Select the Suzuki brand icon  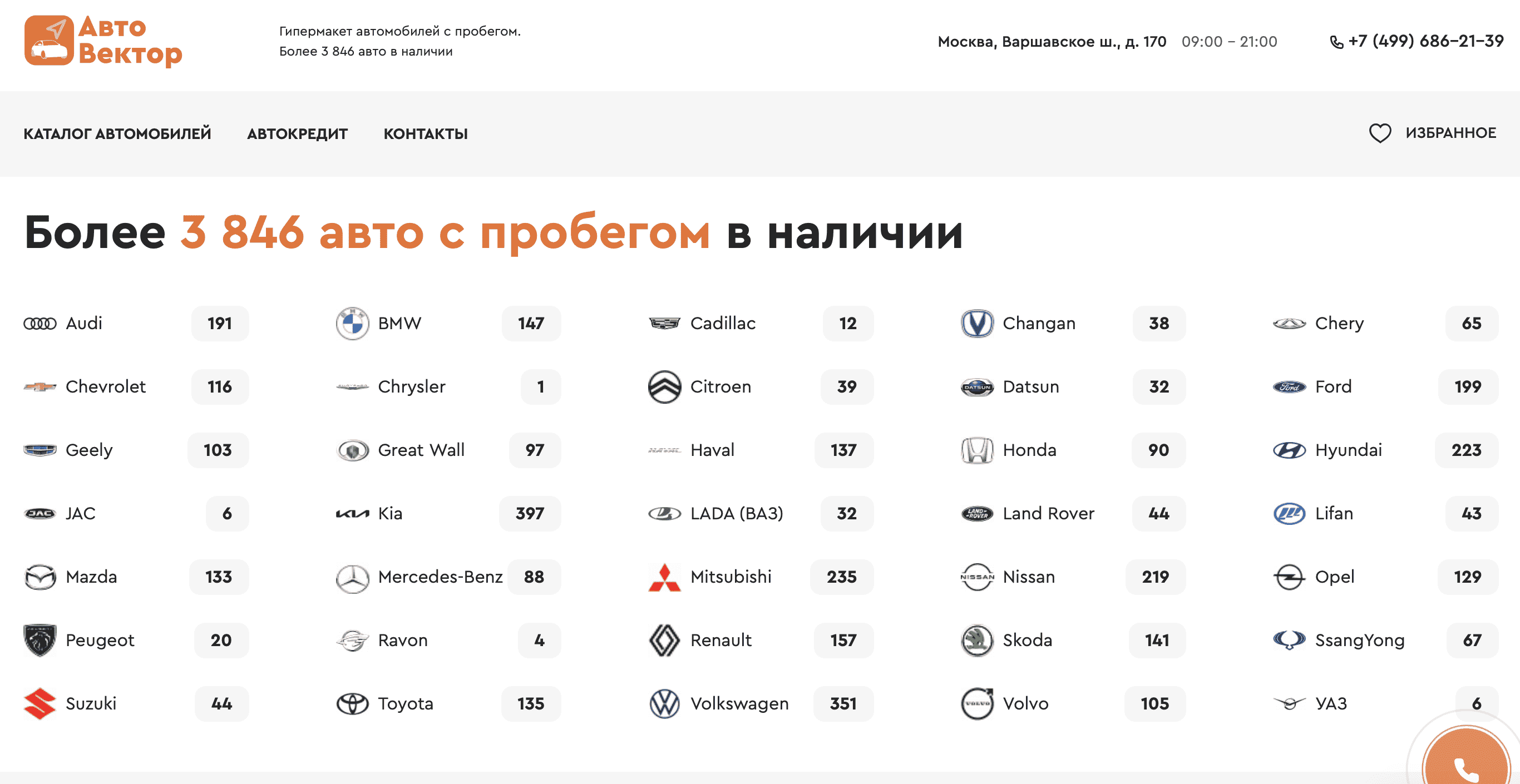coord(41,703)
